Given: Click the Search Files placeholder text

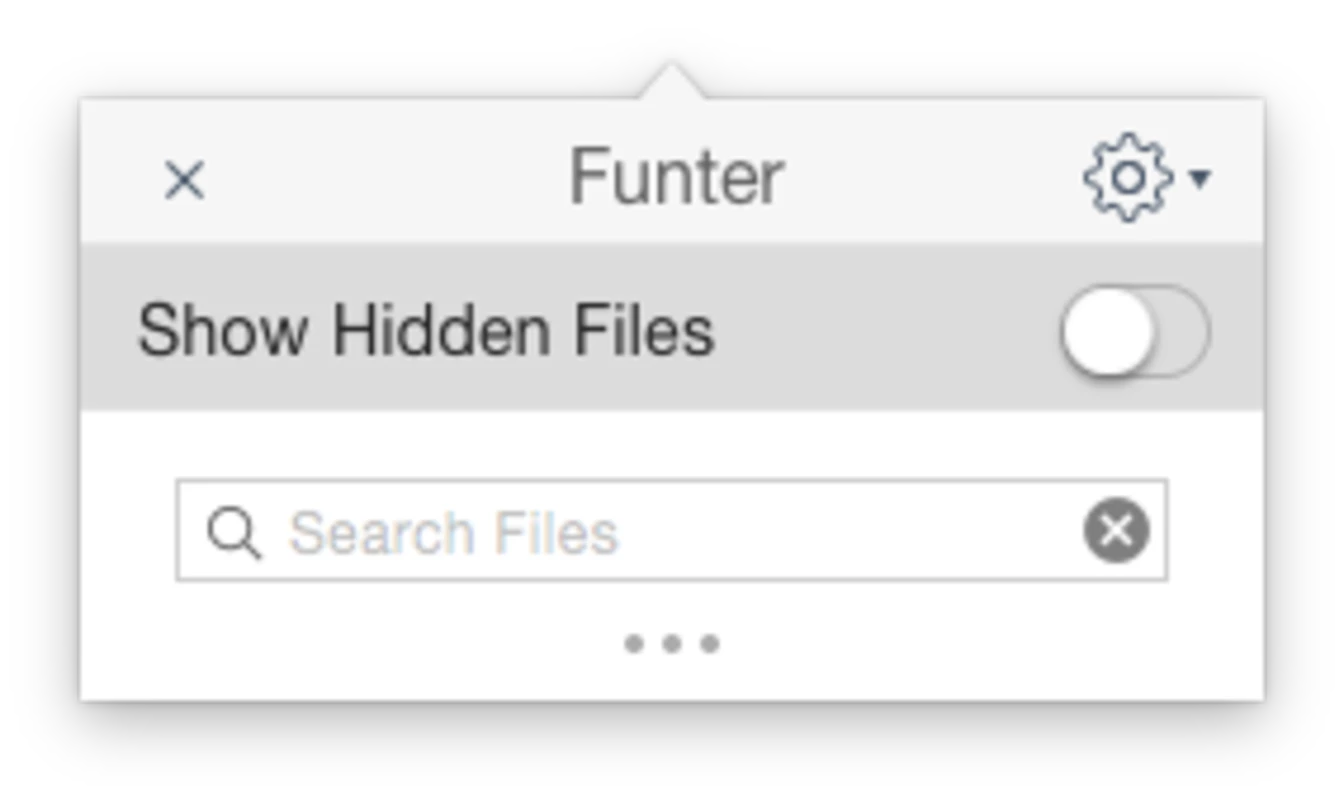Looking at the screenshot, I should pyautogui.click(x=454, y=533).
